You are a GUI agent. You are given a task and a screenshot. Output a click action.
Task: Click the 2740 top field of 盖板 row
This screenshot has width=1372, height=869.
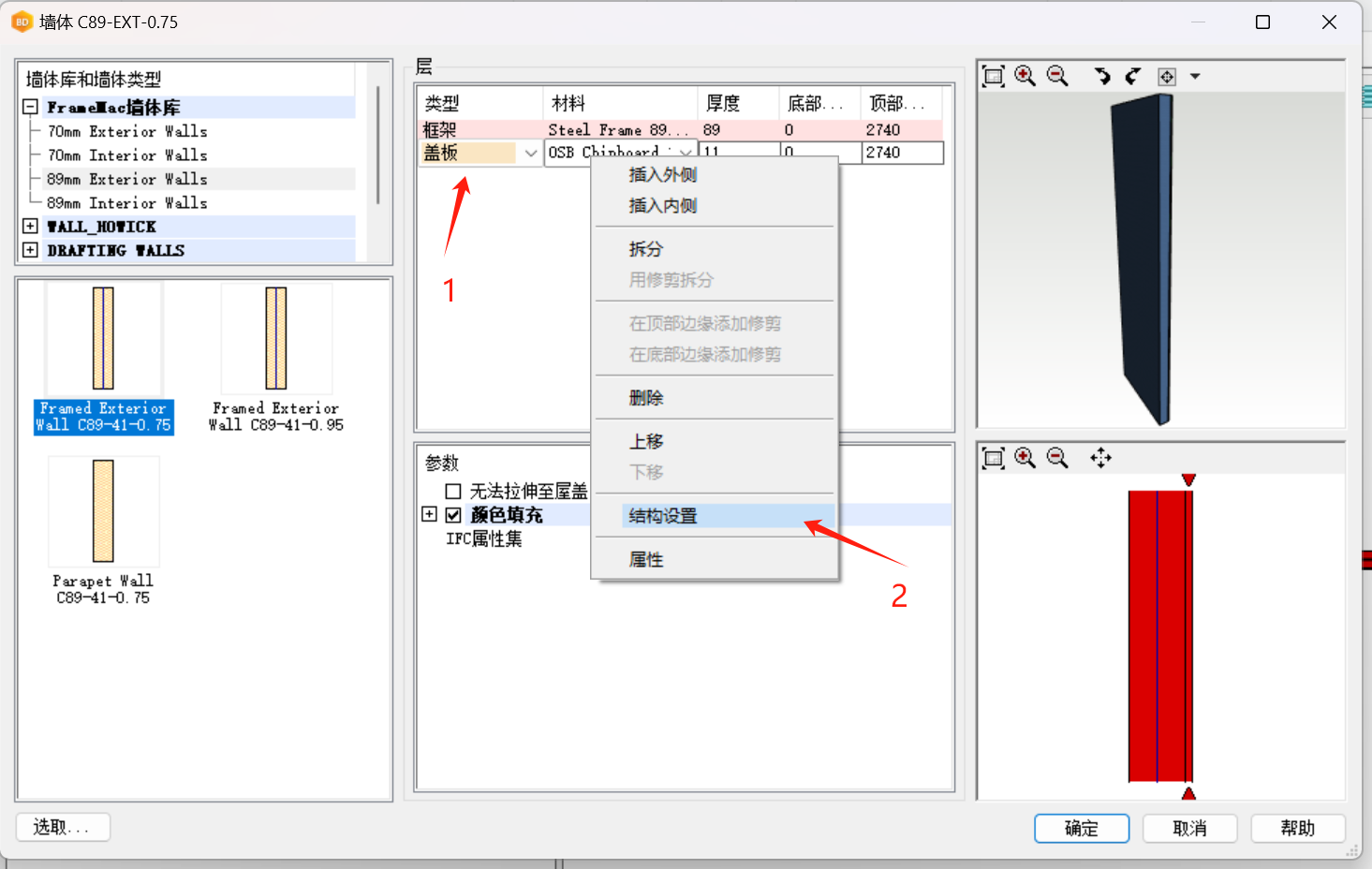[902, 153]
